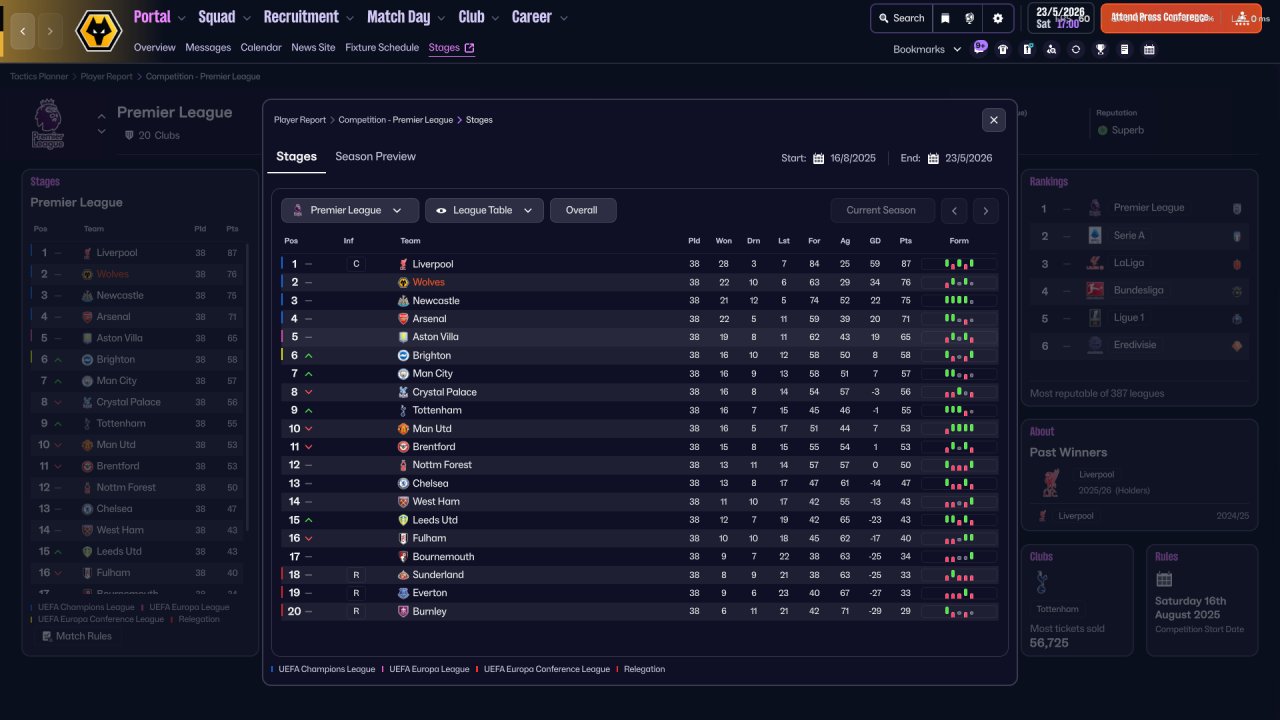Click the Wolves team name in league table
This screenshot has height=720, width=1280.
coord(429,283)
